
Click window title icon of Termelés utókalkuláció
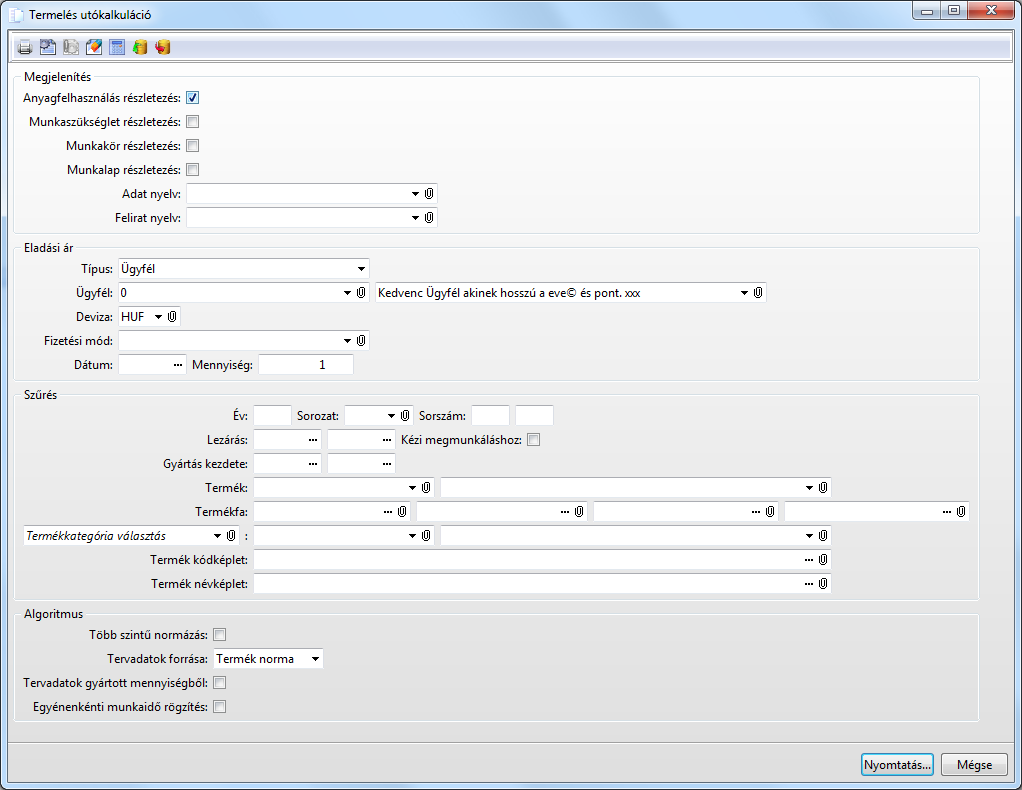pyautogui.click(x=16, y=14)
